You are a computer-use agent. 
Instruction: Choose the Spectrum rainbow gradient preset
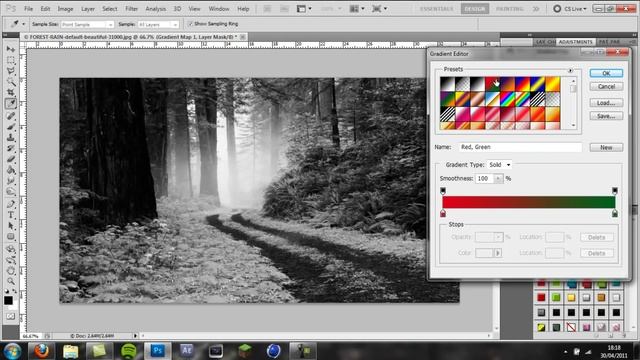[x=507, y=98]
